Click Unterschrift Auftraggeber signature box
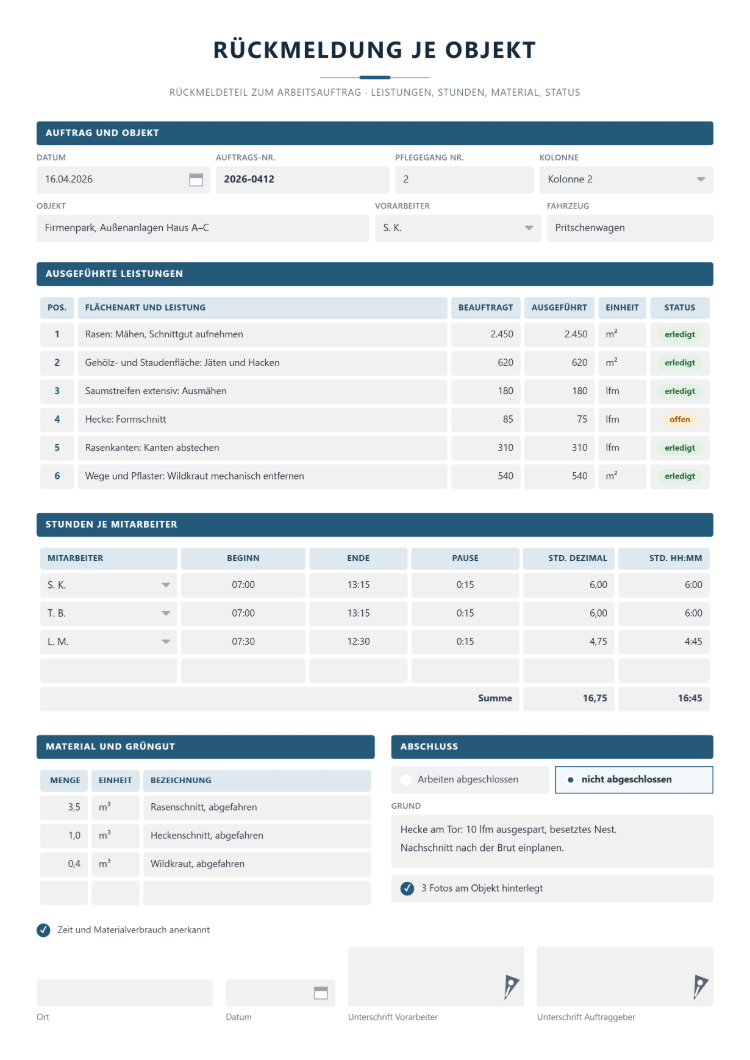The image size is (750, 1060). click(x=625, y=977)
